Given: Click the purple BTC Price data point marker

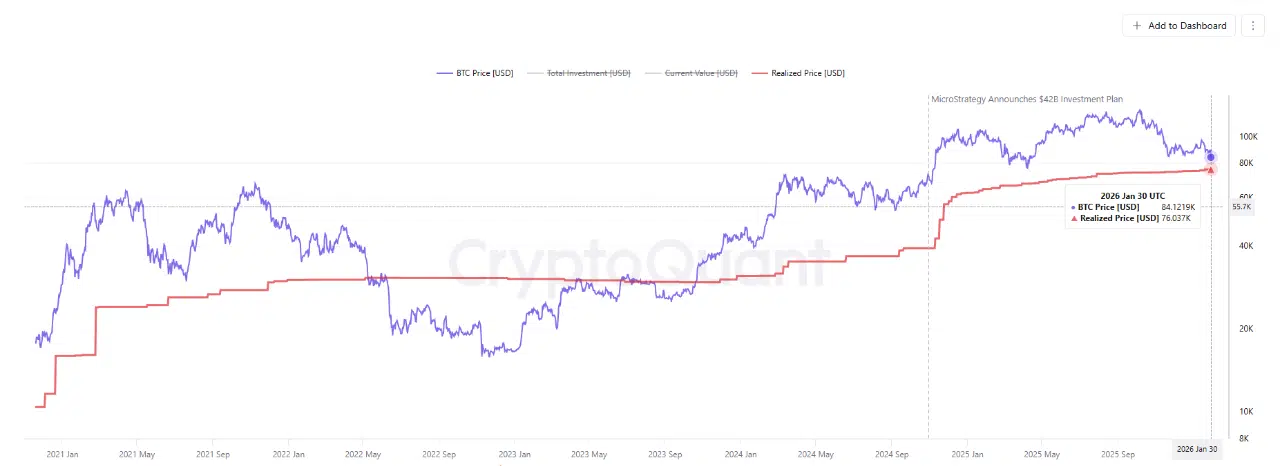Looking at the screenshot, I should coord(1211,157).
